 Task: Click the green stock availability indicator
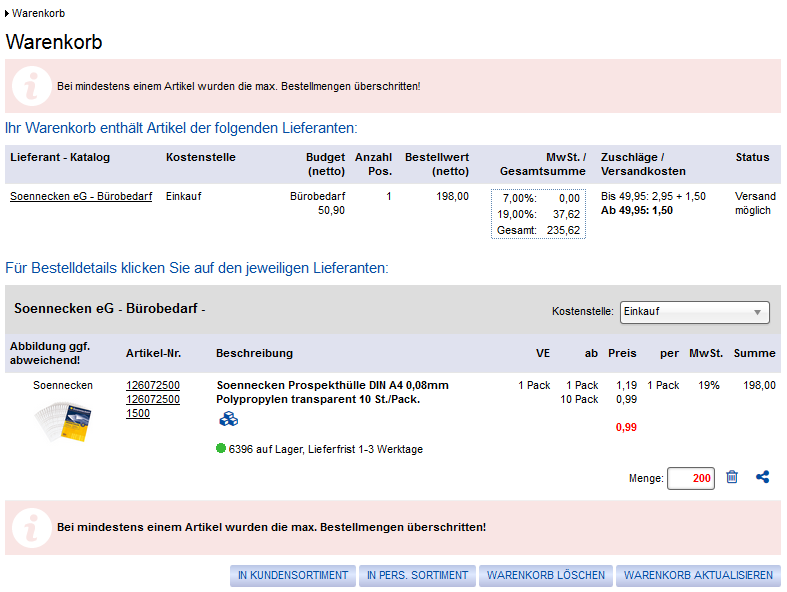[220, 448]
